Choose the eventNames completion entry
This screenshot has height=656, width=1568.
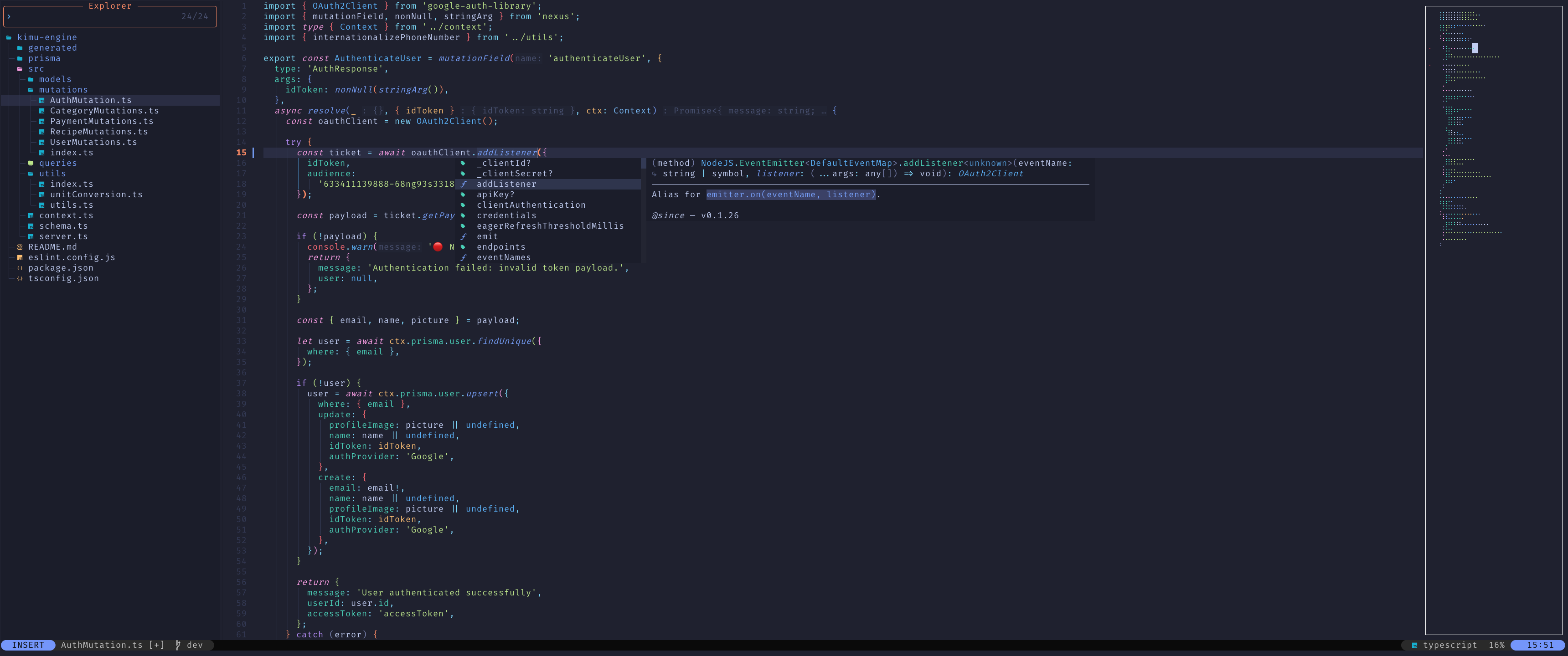(503, 257)
